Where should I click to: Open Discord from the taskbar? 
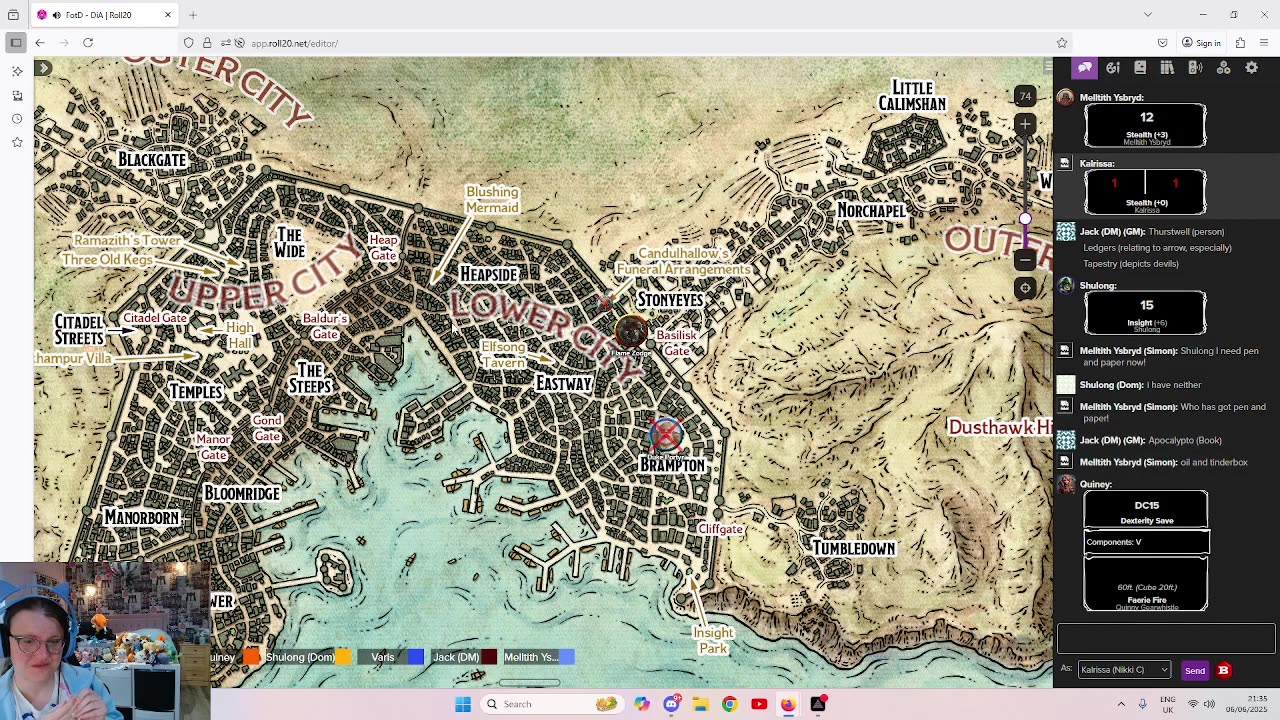[671, 704]
